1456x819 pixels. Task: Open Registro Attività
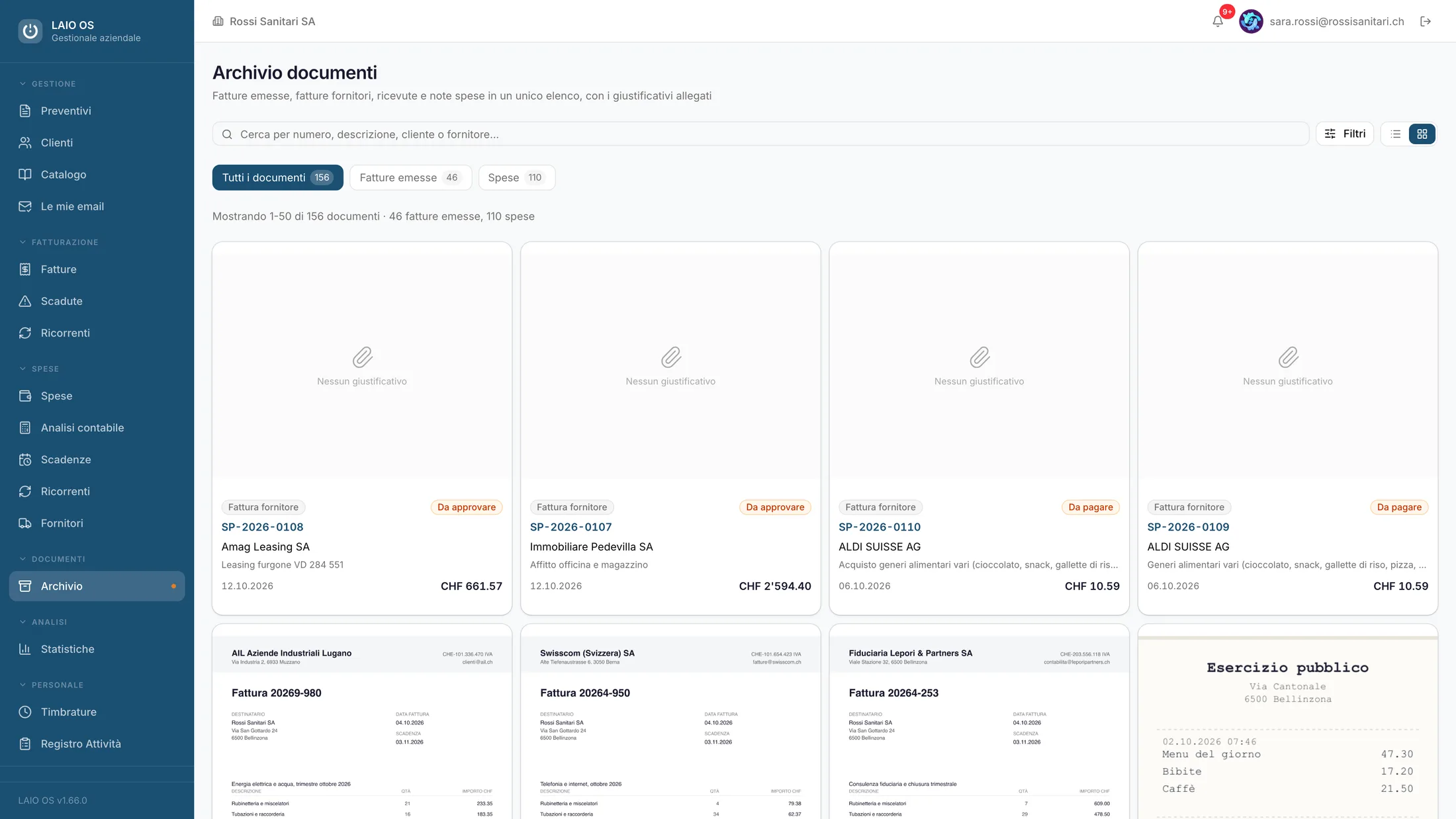97,744
